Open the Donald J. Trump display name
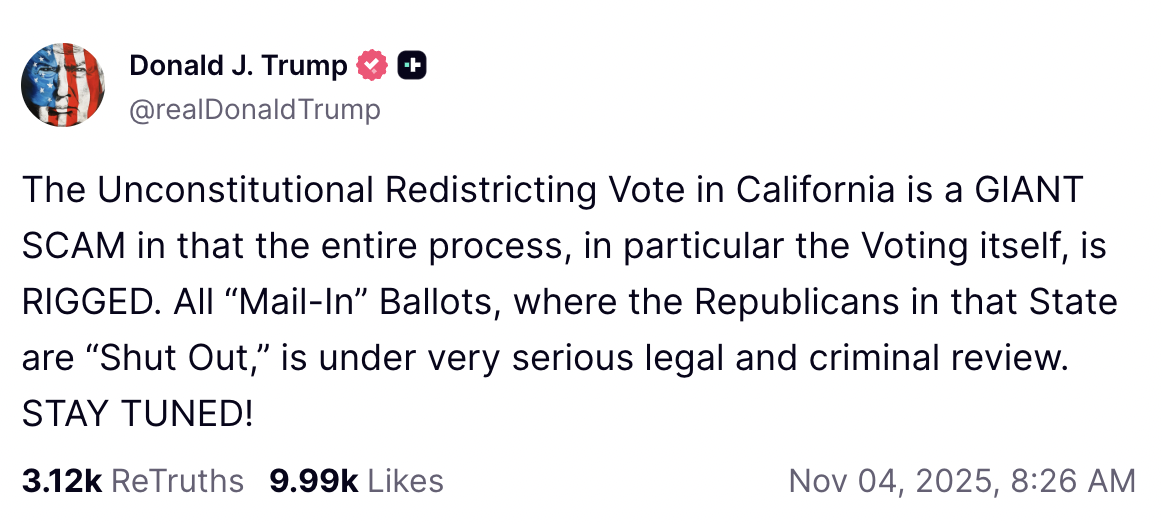Image resolution: width=1162 pixels, height=524 pixels. point(238,67)
